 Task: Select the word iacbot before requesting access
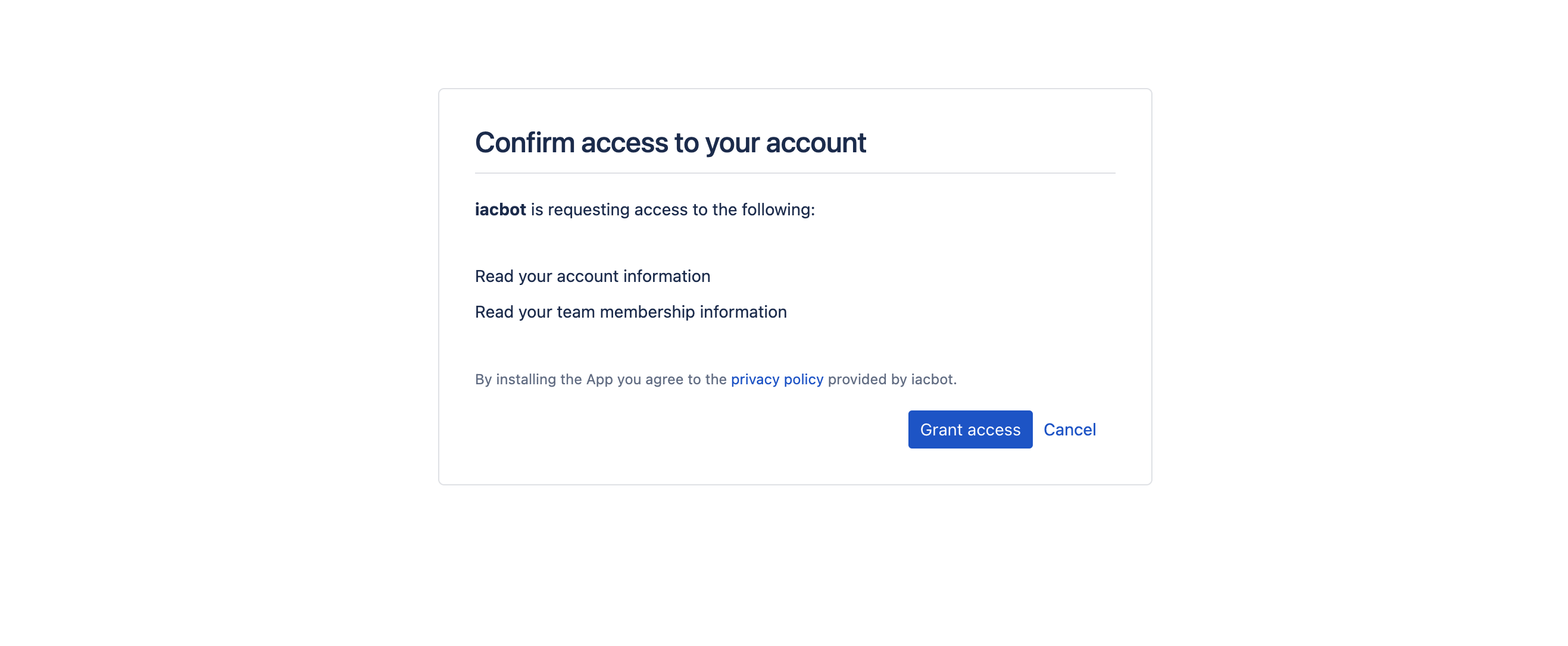click(x=501, y=209)
